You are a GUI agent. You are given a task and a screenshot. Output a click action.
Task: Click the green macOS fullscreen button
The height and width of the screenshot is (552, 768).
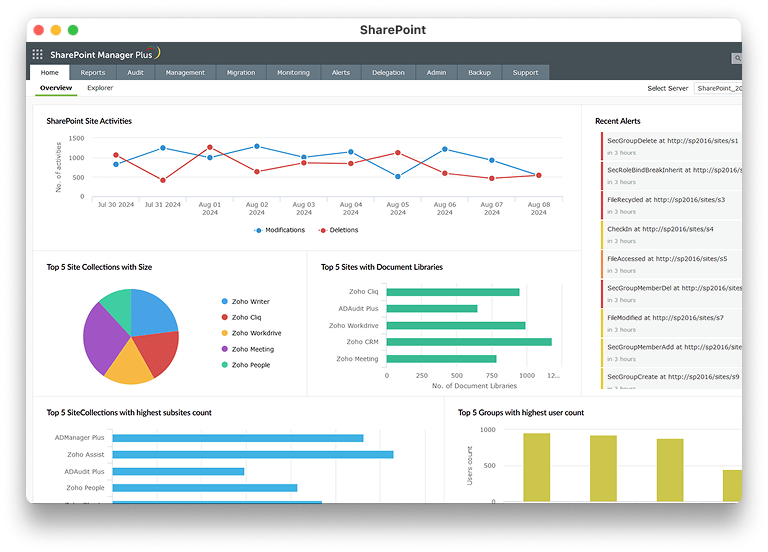[73, 30]
